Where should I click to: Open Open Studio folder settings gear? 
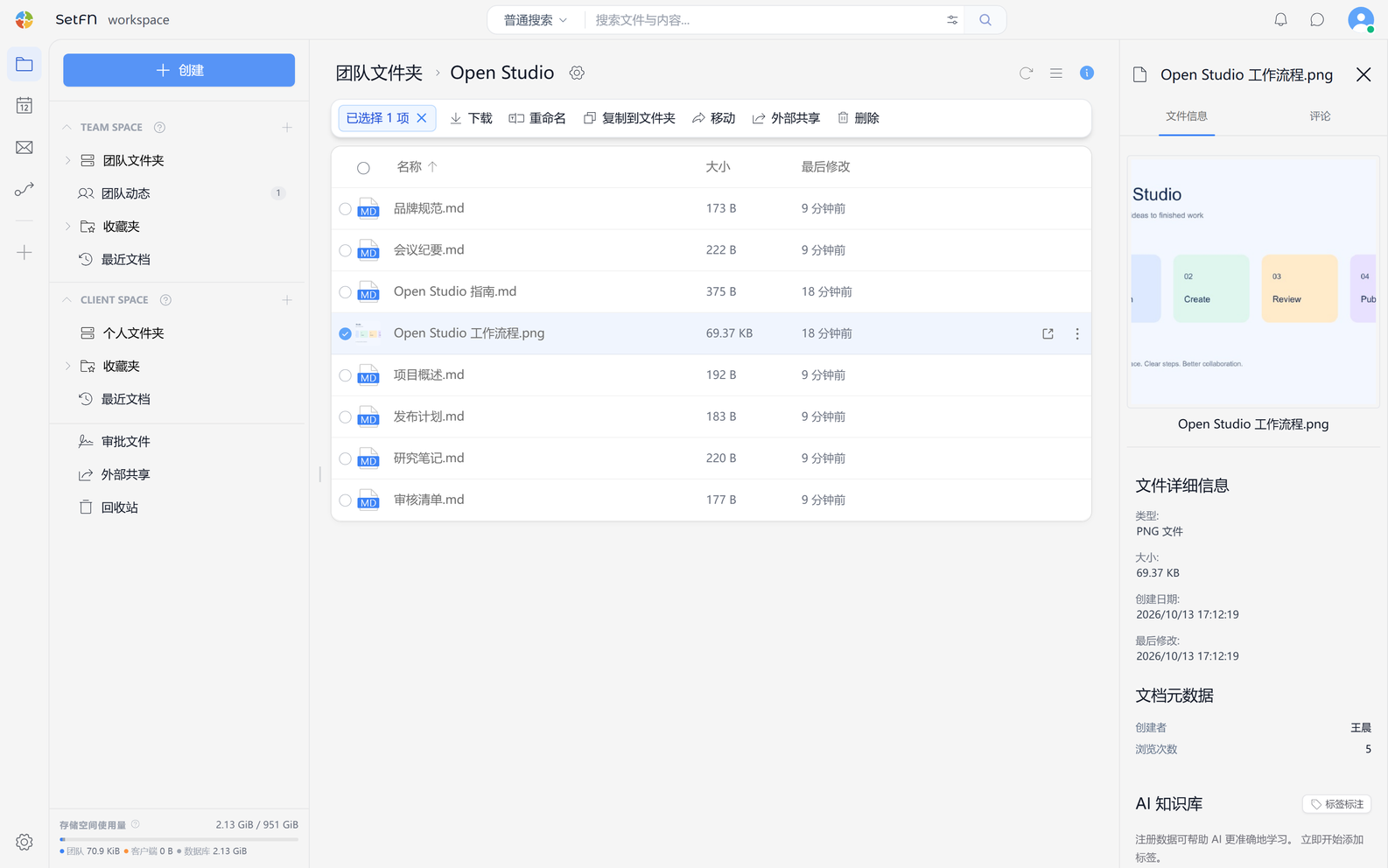pyautogui.click(x=577, y=73)
